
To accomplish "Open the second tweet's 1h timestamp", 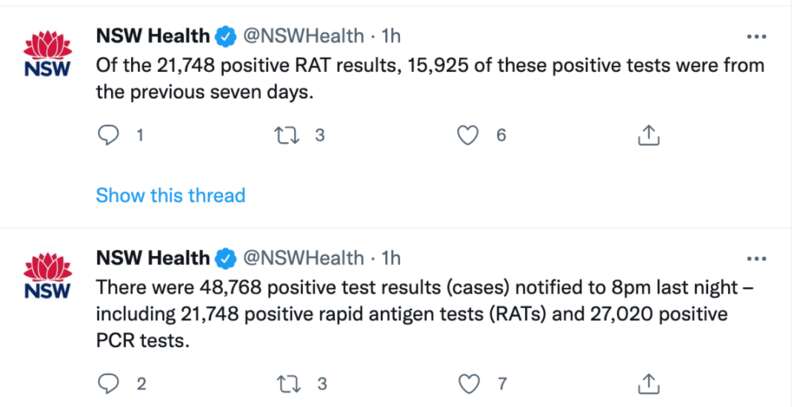I will (x=390, y=258).
